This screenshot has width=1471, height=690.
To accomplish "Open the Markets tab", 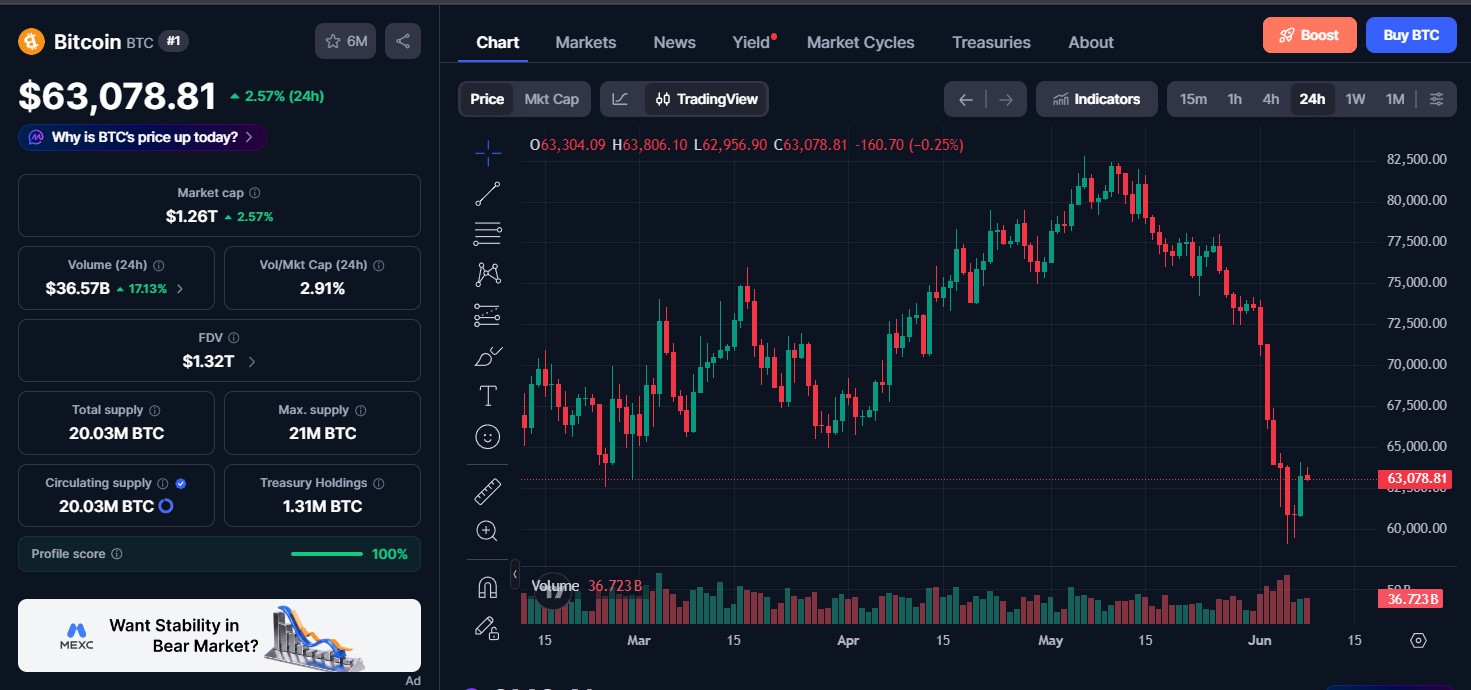I will [586, 42].
